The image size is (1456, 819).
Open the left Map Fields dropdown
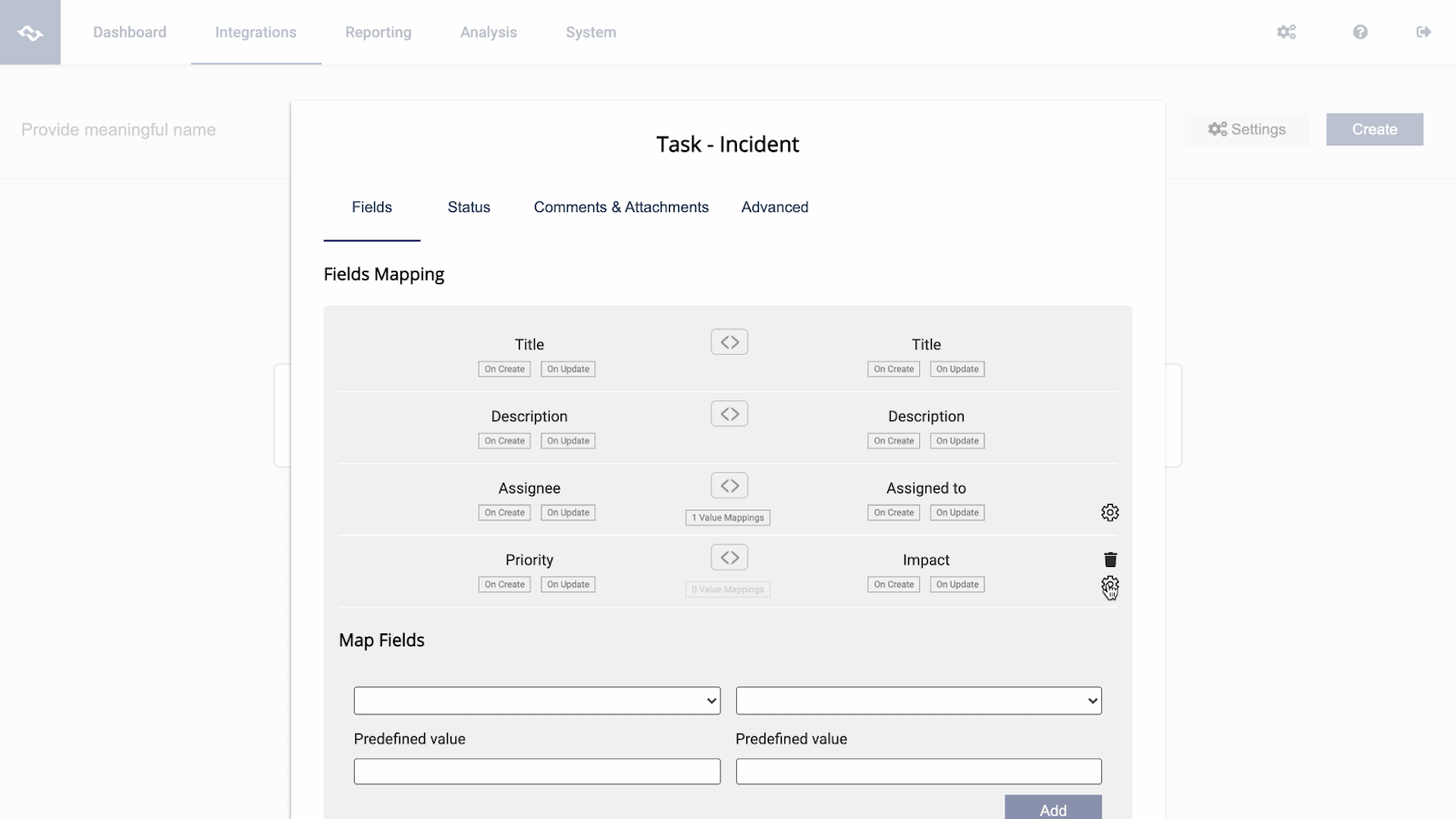[537, 700]
